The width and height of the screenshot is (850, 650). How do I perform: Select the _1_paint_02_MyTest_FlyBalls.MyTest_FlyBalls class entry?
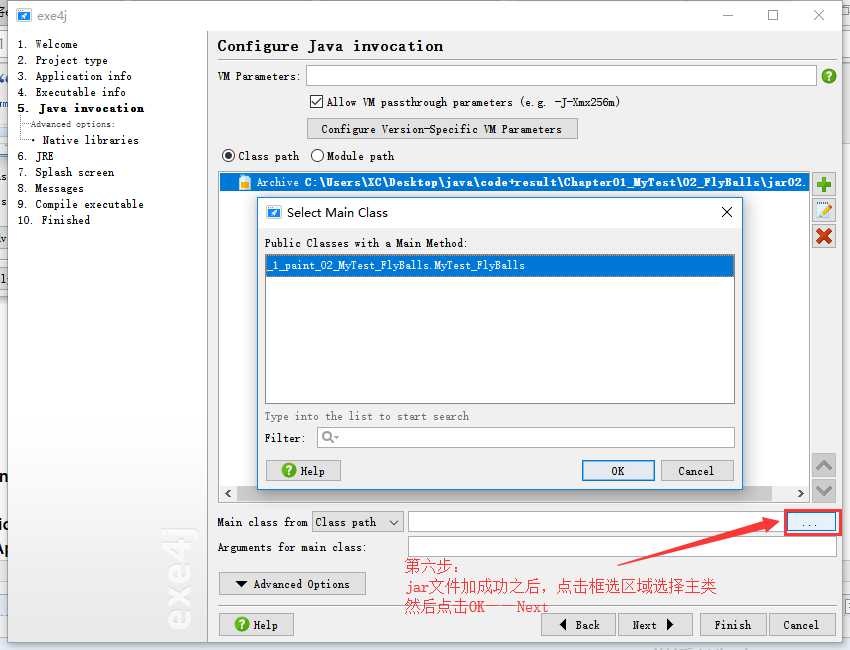500,266
